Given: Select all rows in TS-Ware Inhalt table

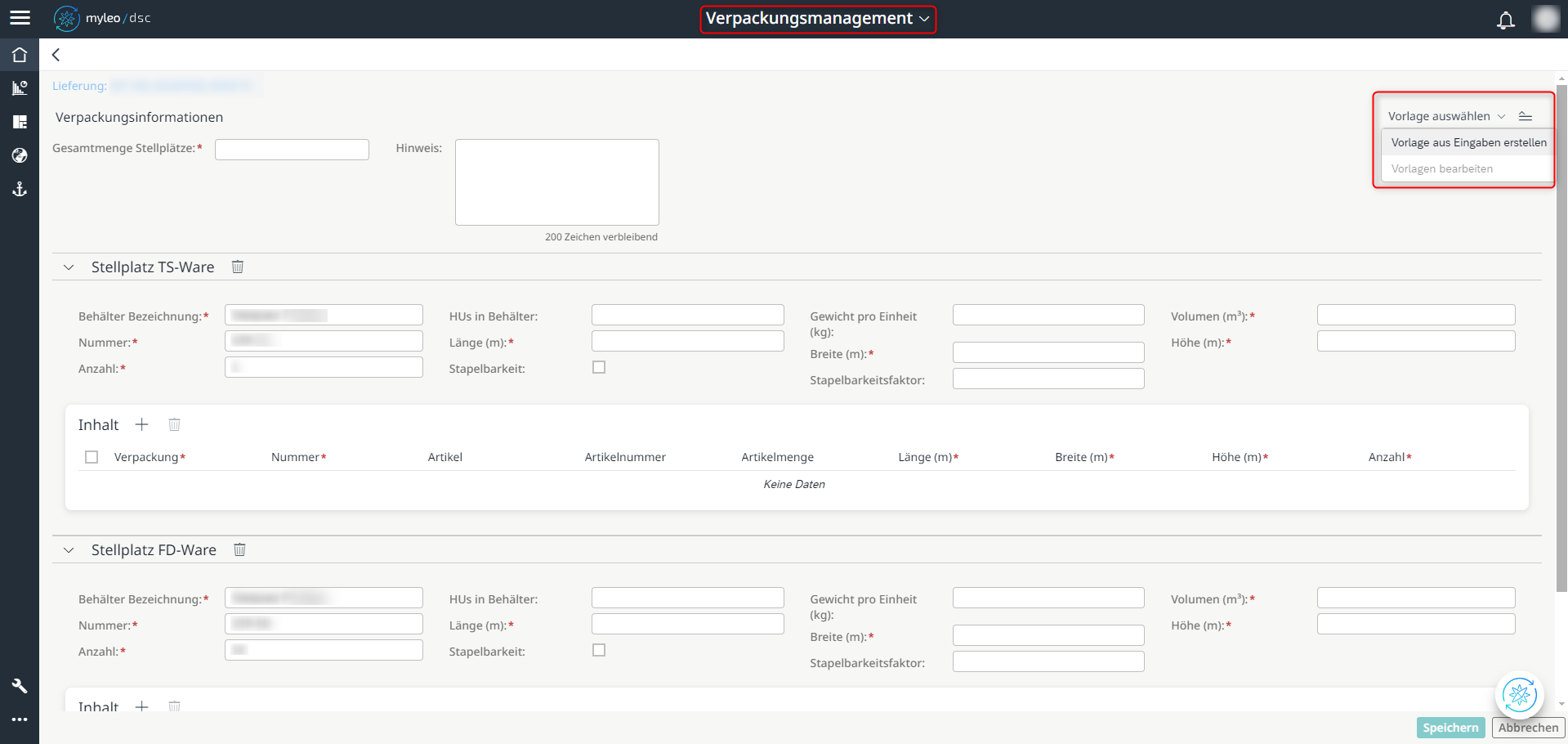Looking at the screenshot, I should coord(92,457).
